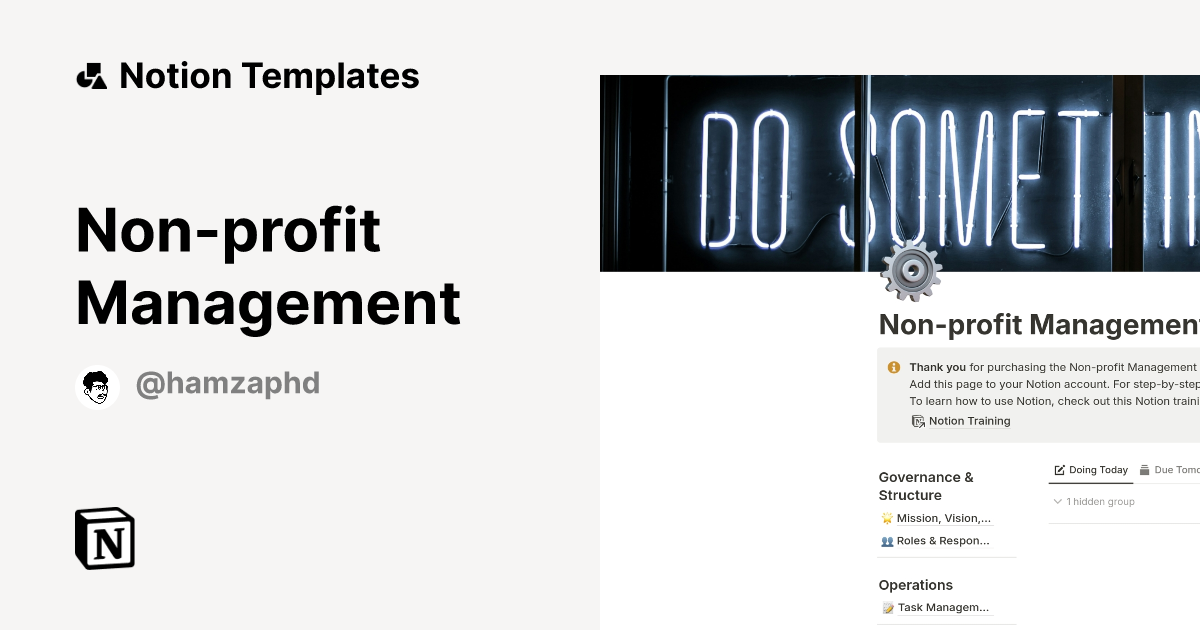1200x630 pixels.
Task: Click the people emoji beside Roles
Action: click(887, 541)
